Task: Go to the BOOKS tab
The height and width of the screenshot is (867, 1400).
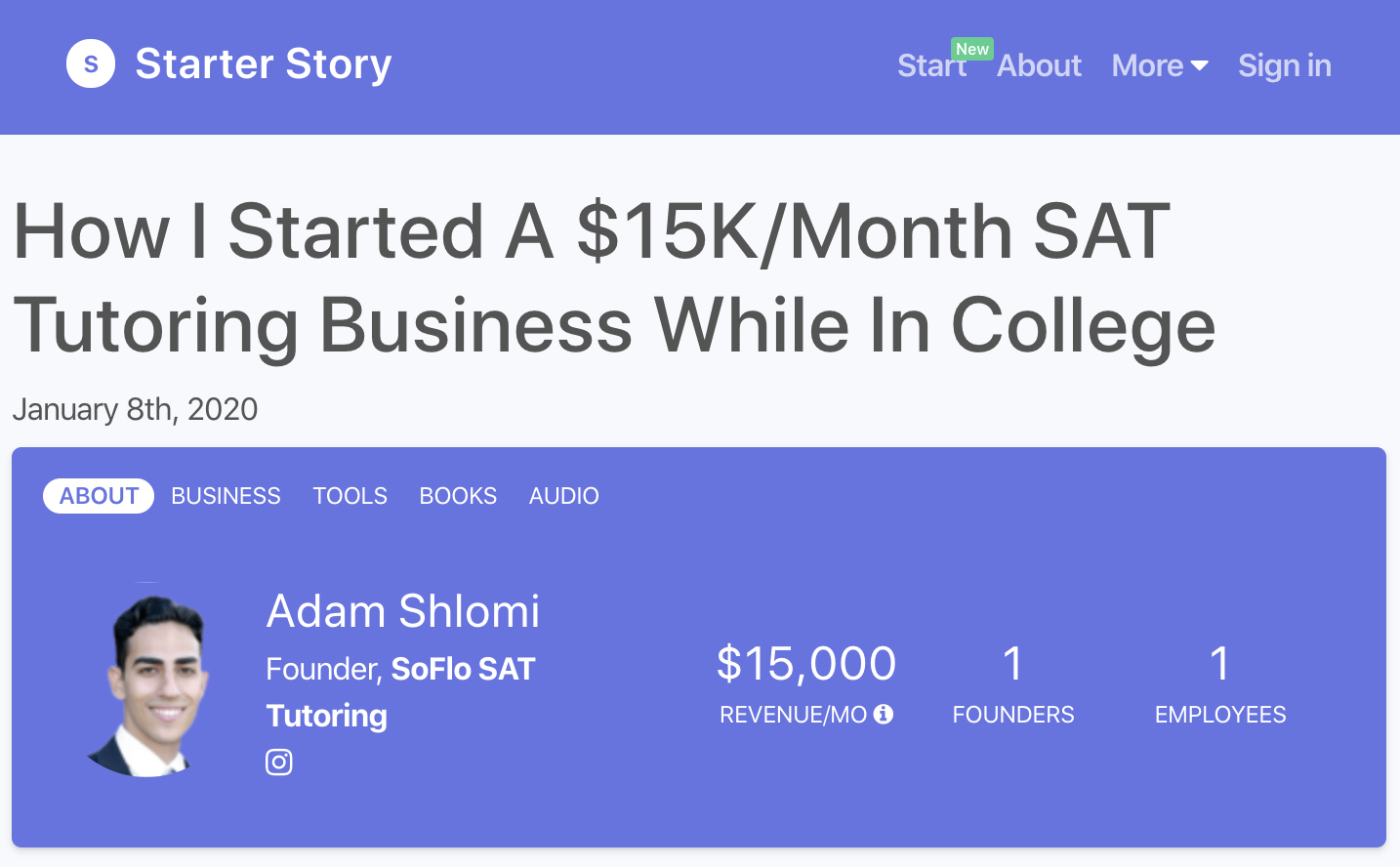Action: [458, 496]
